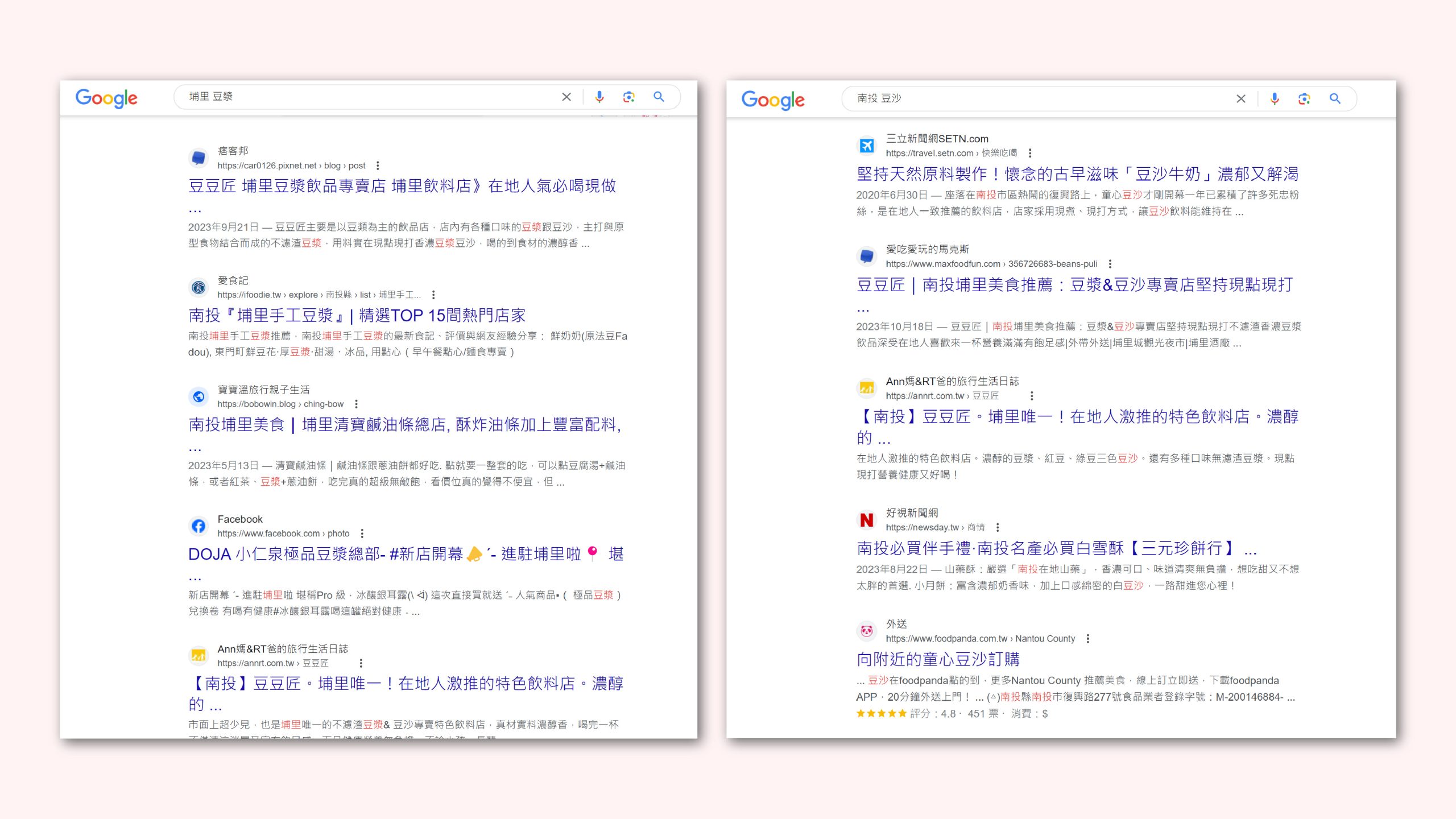Click the 愛食記 site favicon
The image size is (1456, 819).
pos(198,287)
